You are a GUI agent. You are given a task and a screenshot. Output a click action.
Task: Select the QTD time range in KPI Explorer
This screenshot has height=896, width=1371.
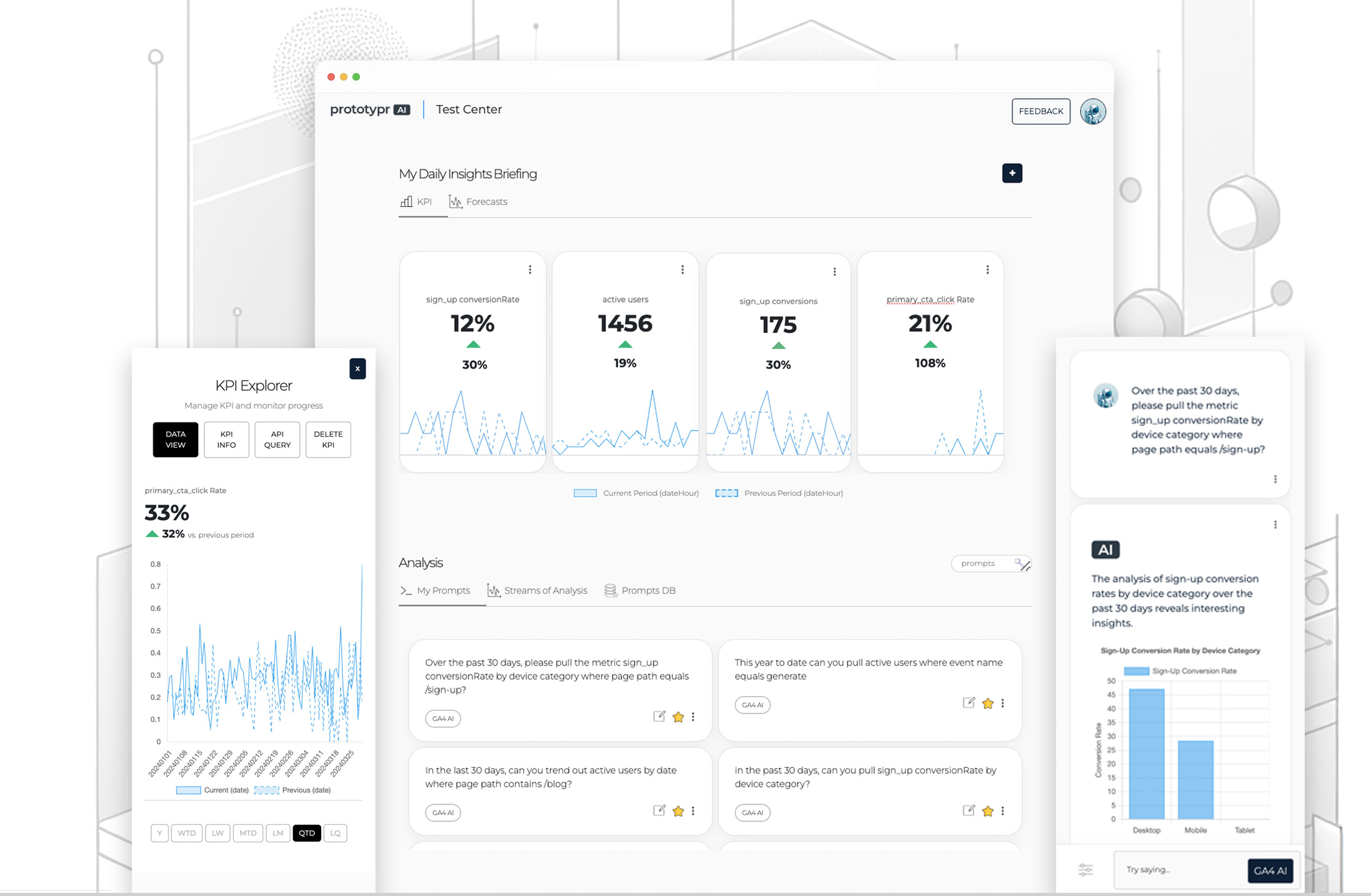coord(307,833)
